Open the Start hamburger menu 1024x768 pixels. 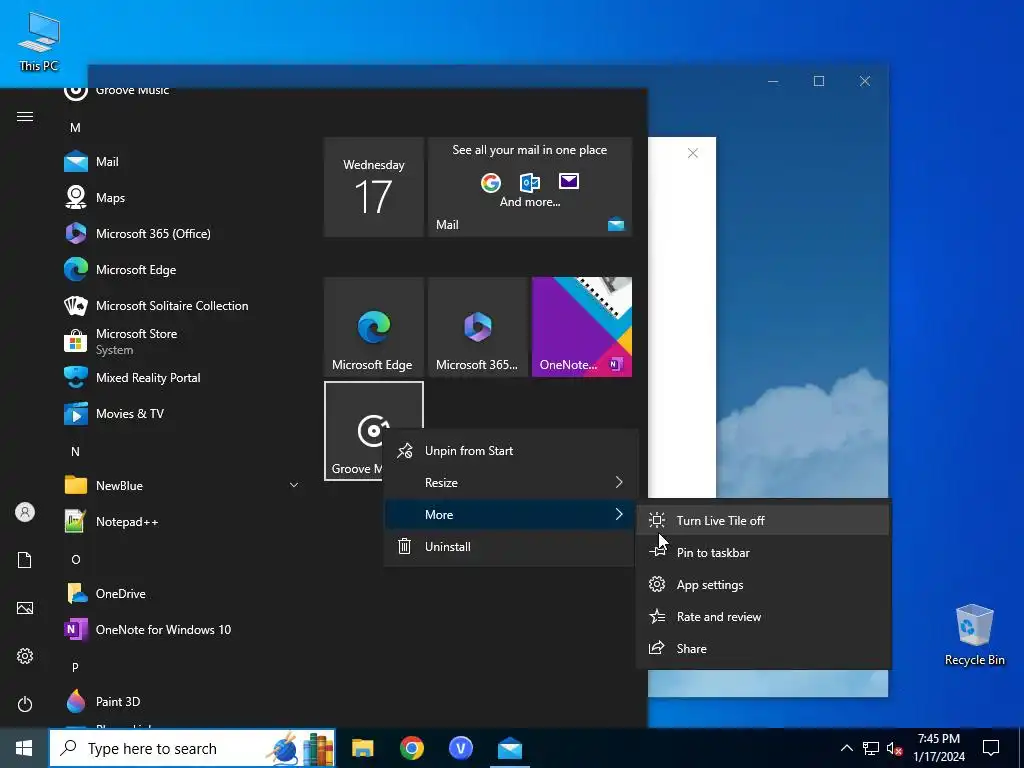25,116
